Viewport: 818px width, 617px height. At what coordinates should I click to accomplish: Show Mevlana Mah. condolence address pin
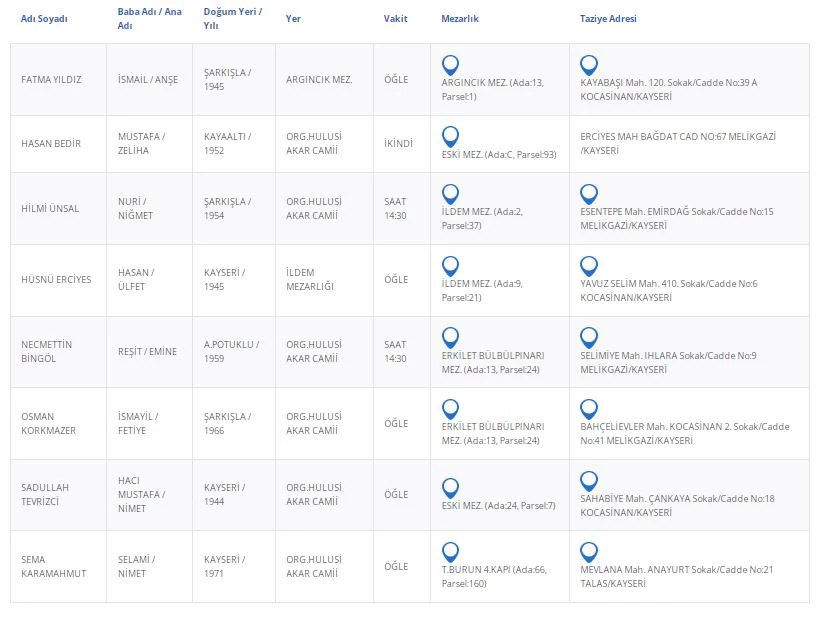coord(589,551)
